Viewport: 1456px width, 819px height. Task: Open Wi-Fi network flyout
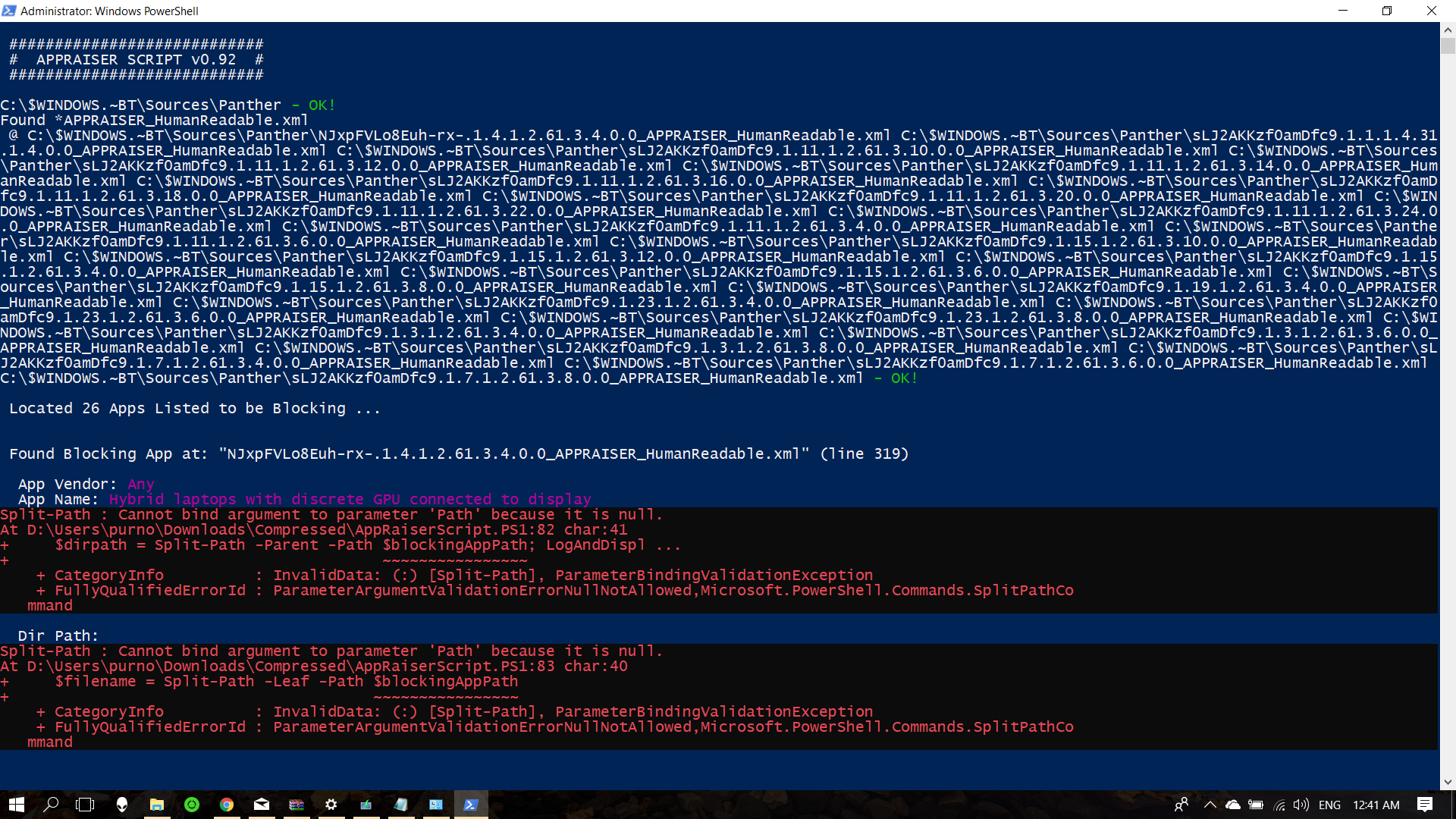coord(1279,805)
